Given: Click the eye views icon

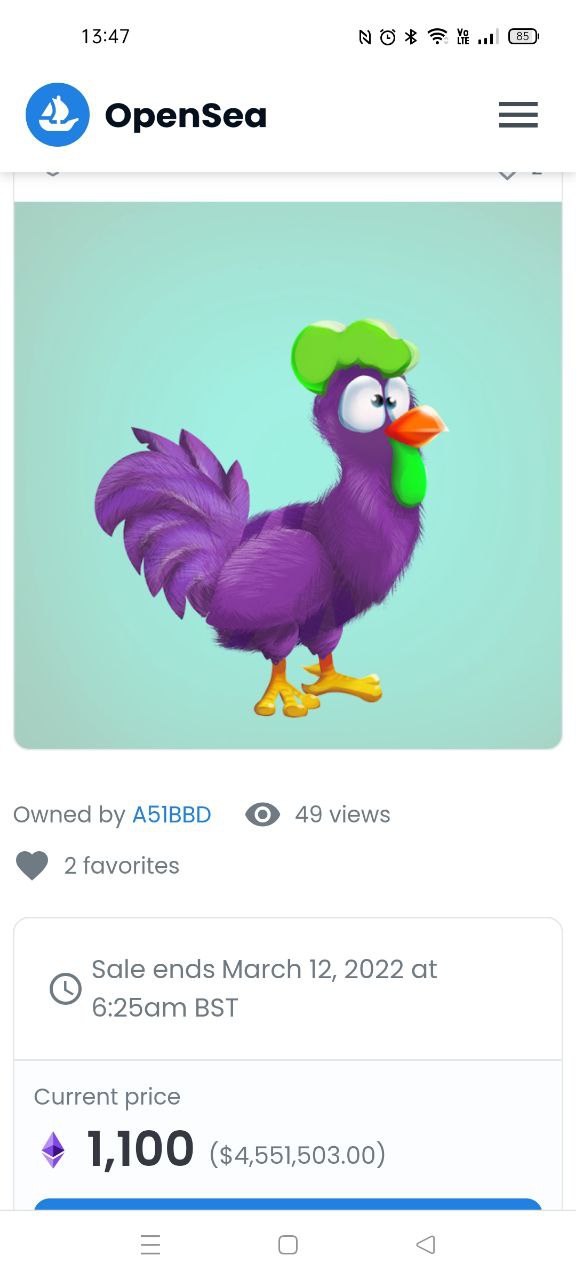Looking at the screenshot, I should coord(262,815).
